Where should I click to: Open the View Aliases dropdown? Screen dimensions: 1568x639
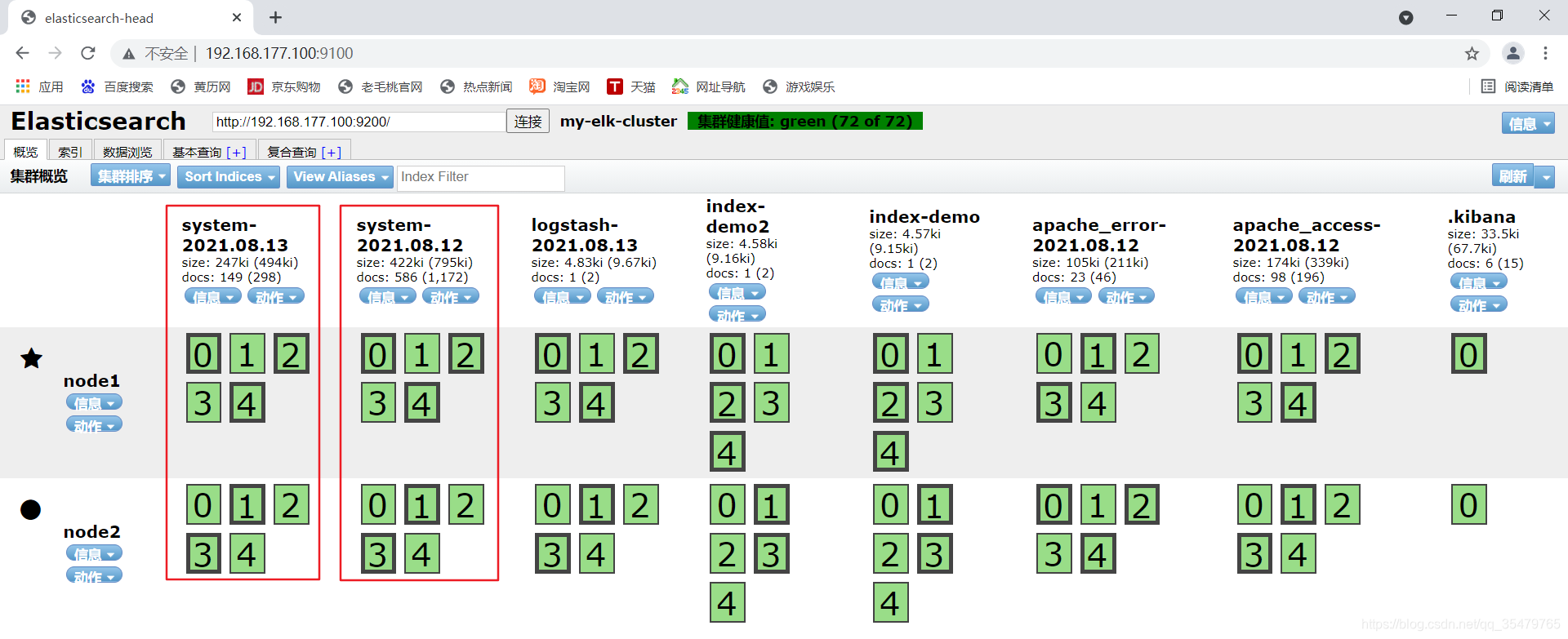point(340,176)
